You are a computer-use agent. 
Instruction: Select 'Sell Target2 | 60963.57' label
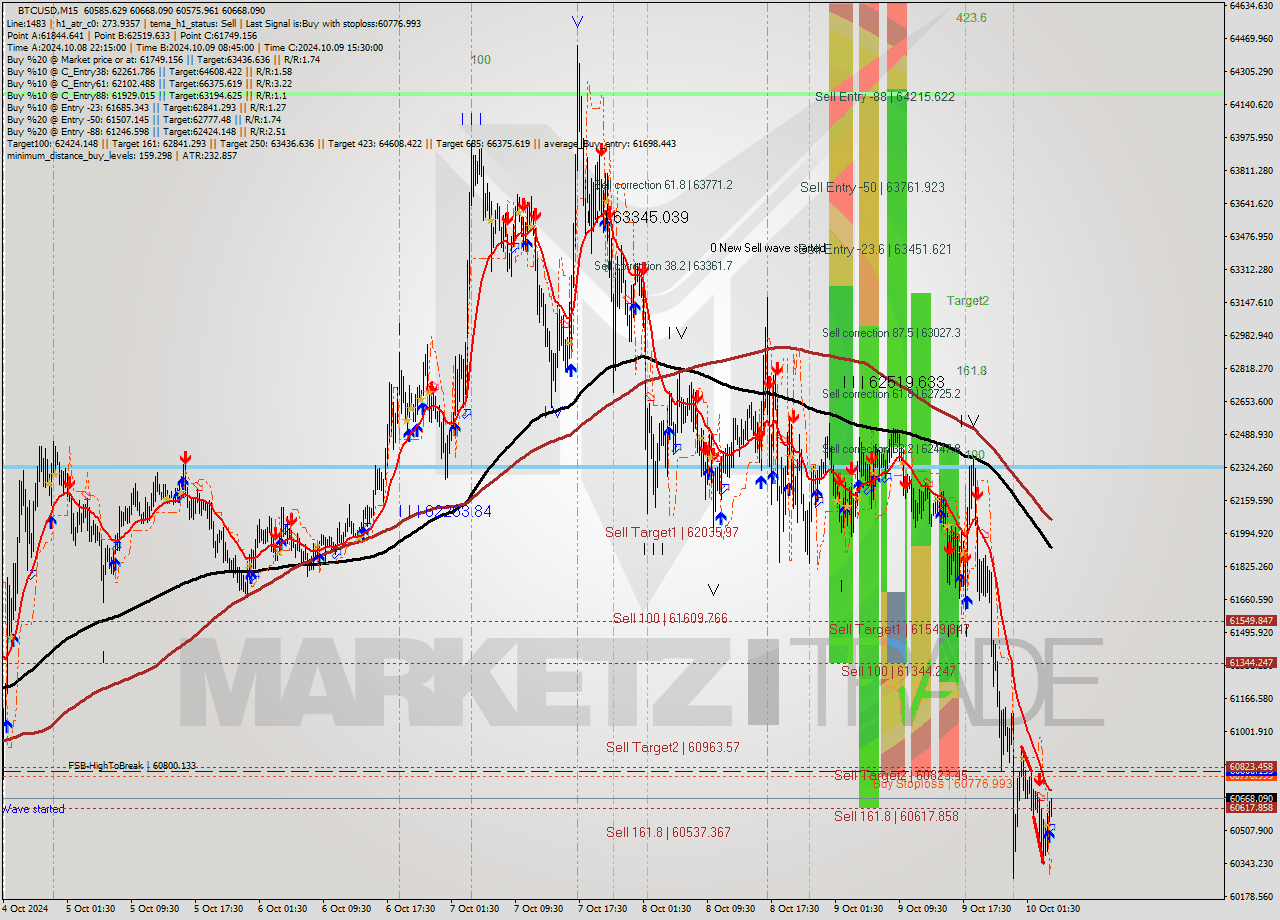tap(672, 747)
